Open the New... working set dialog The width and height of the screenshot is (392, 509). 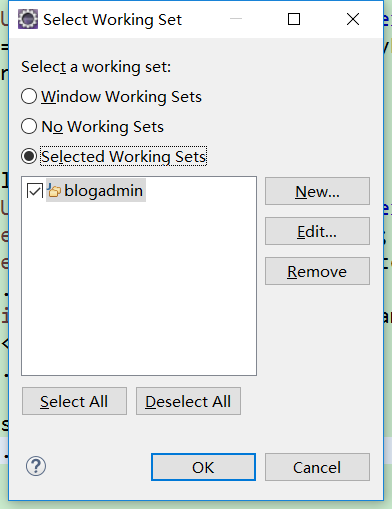point(317,191)
